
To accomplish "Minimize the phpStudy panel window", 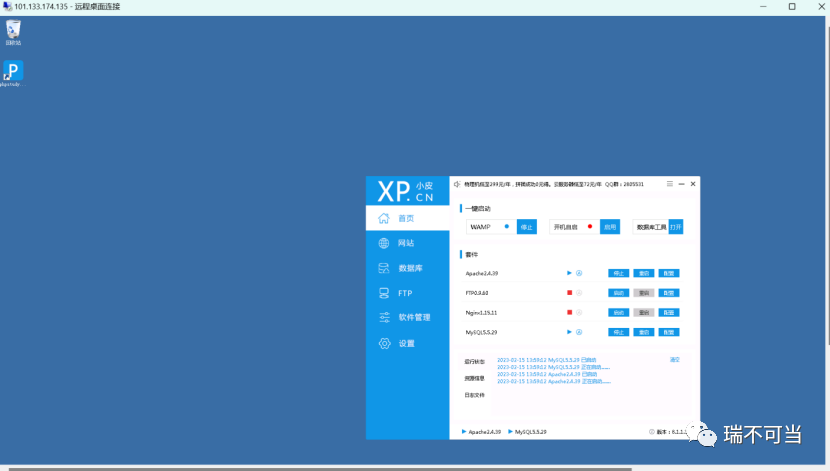I will click(681, 184).
